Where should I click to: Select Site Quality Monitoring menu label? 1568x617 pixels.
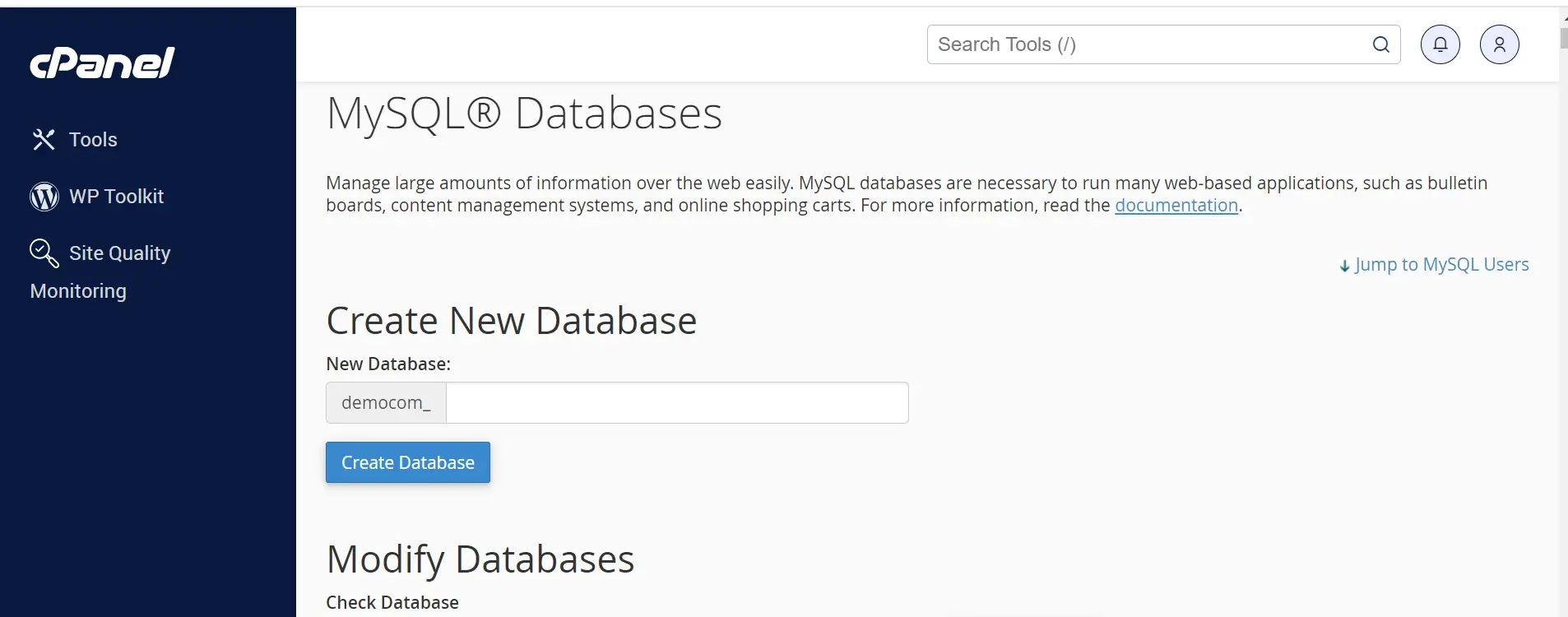coord(100,272)
